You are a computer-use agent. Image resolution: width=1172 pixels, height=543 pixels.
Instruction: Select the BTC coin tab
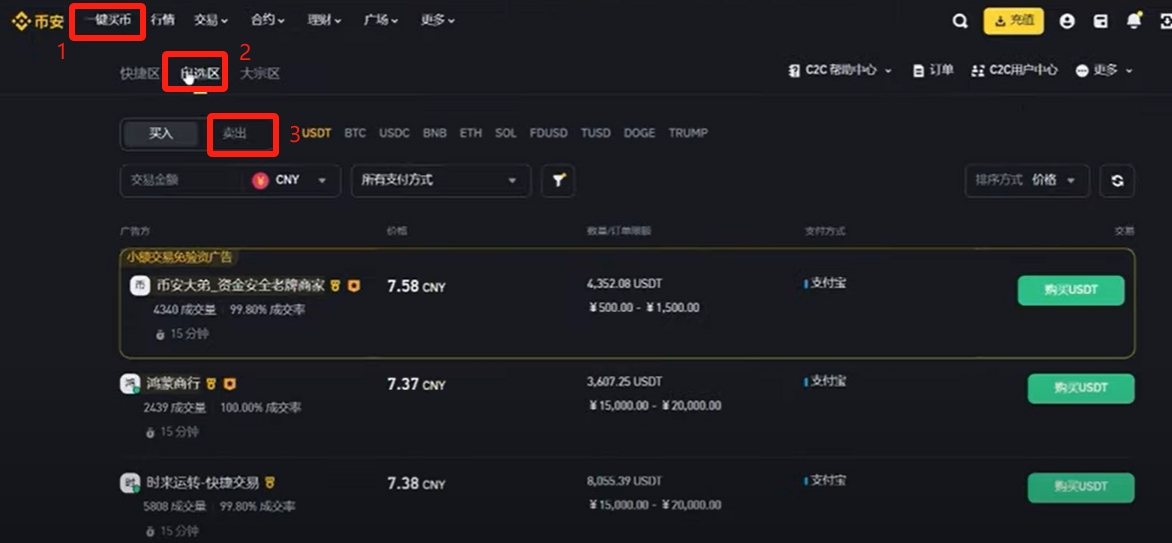[355, 133]
